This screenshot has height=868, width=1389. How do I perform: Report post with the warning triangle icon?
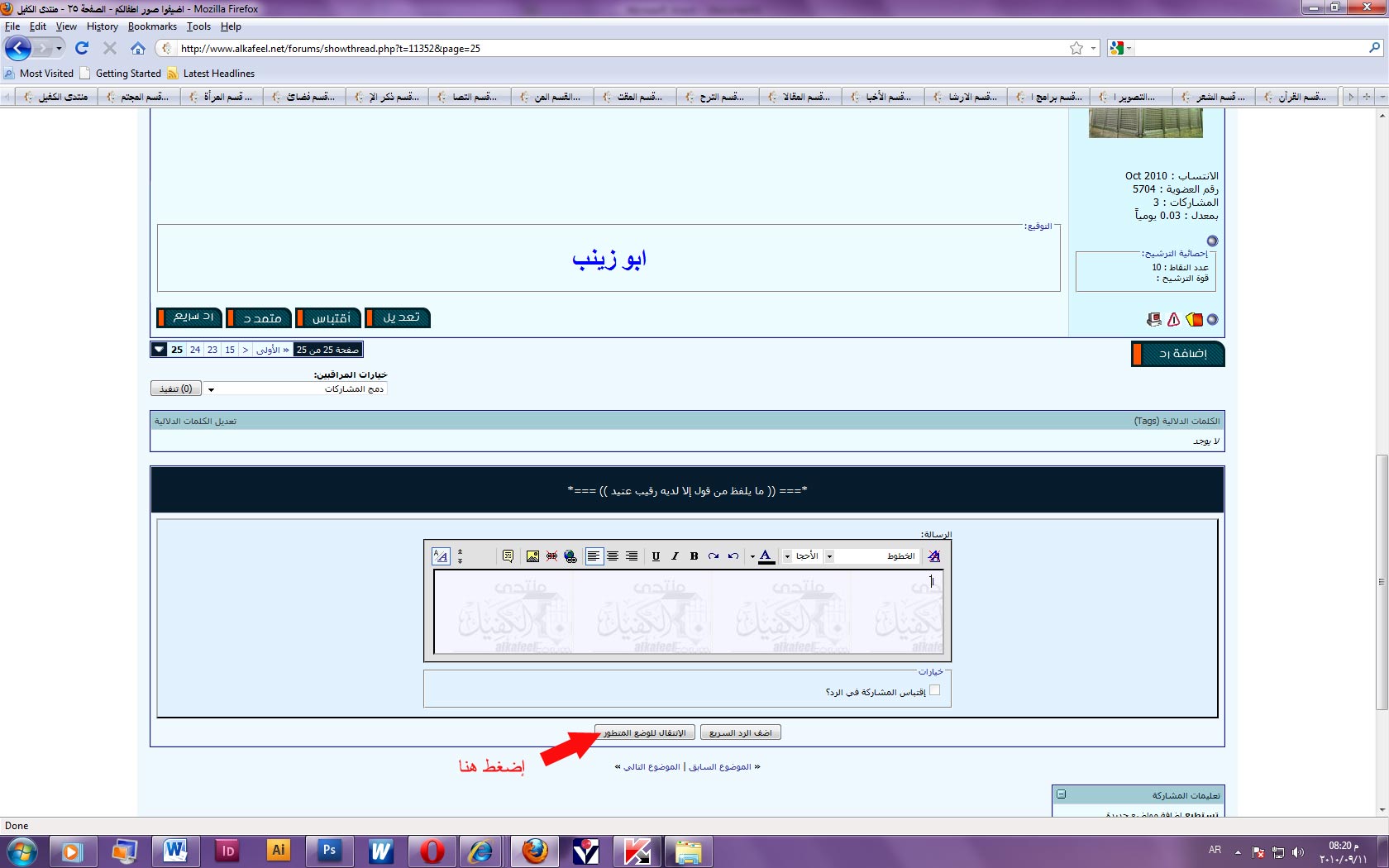[1173, 320]
